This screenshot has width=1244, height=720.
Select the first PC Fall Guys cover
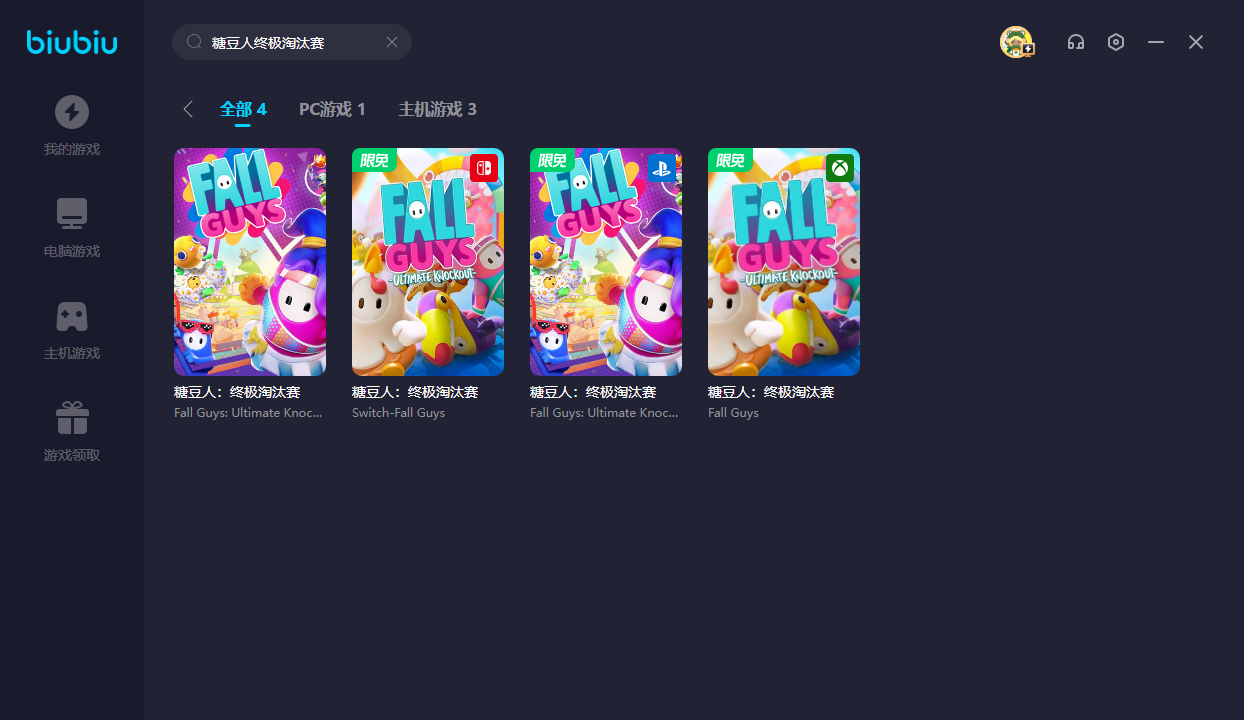point(250,262)
